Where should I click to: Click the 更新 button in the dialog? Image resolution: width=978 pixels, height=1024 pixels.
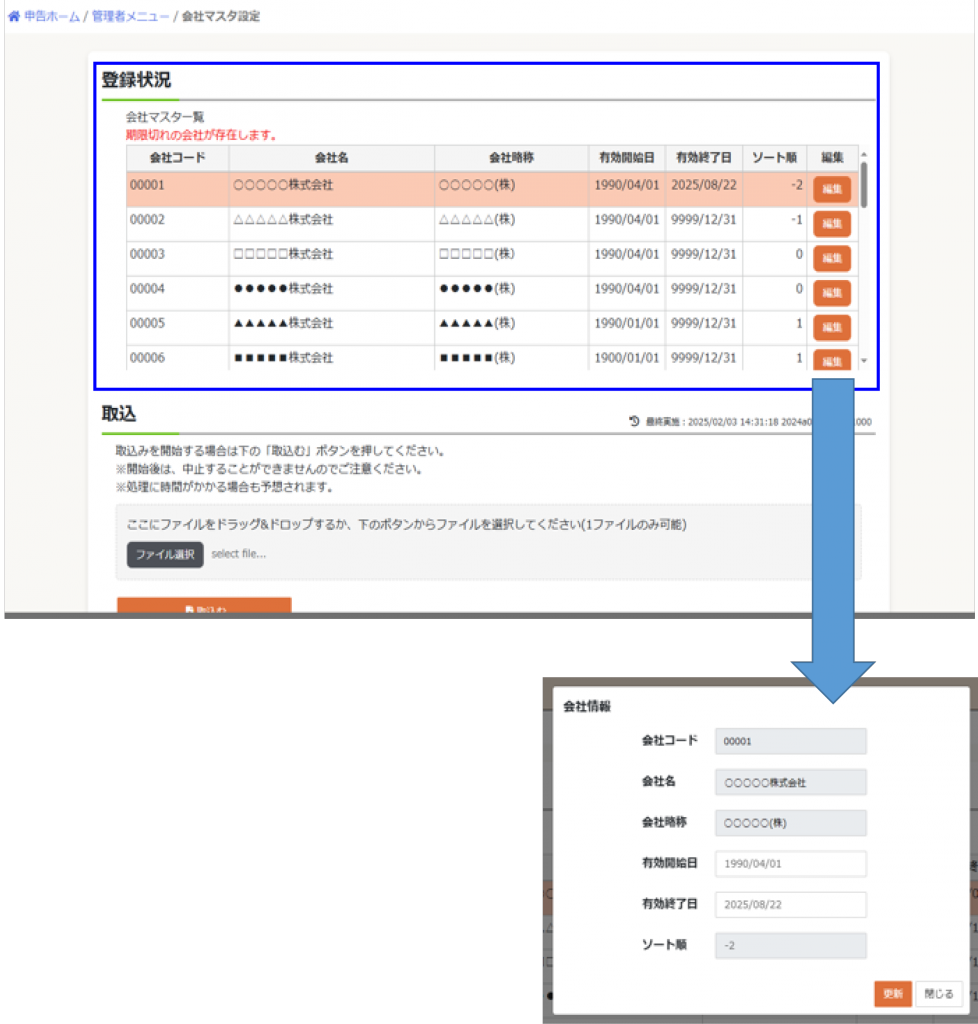892,994
